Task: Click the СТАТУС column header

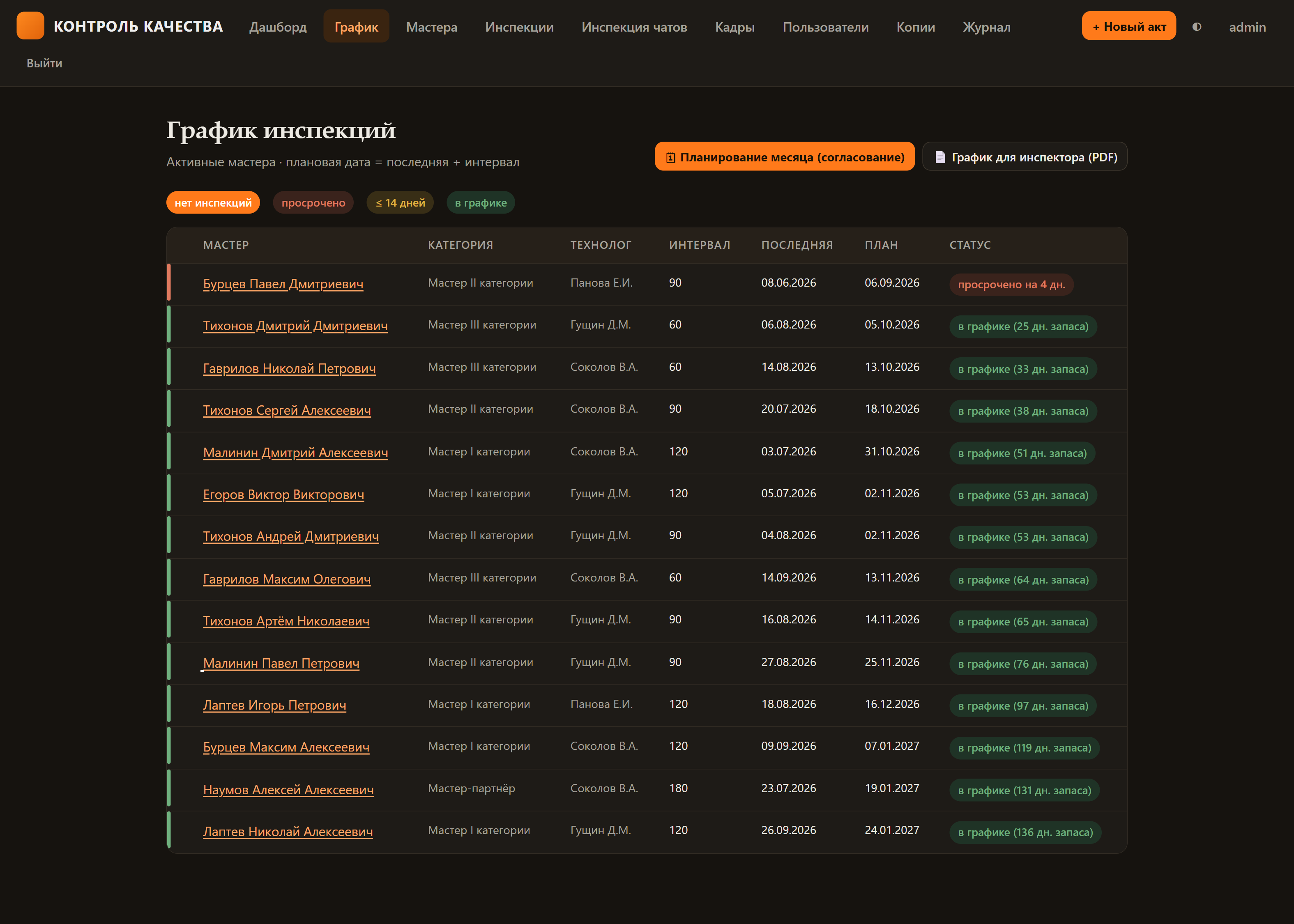Action: pos(969,245)
